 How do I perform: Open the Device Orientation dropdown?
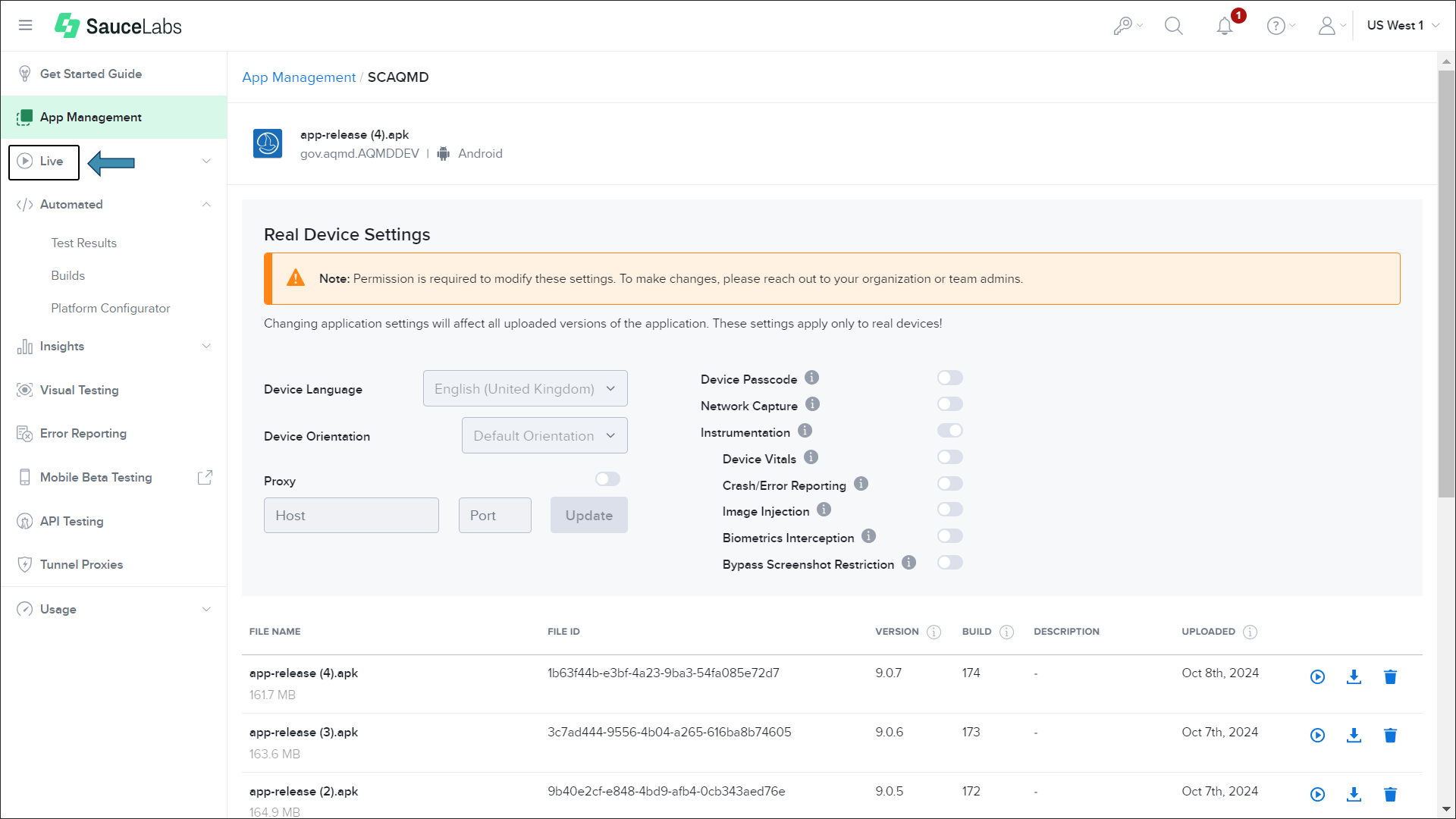click(x=544, y=435)
